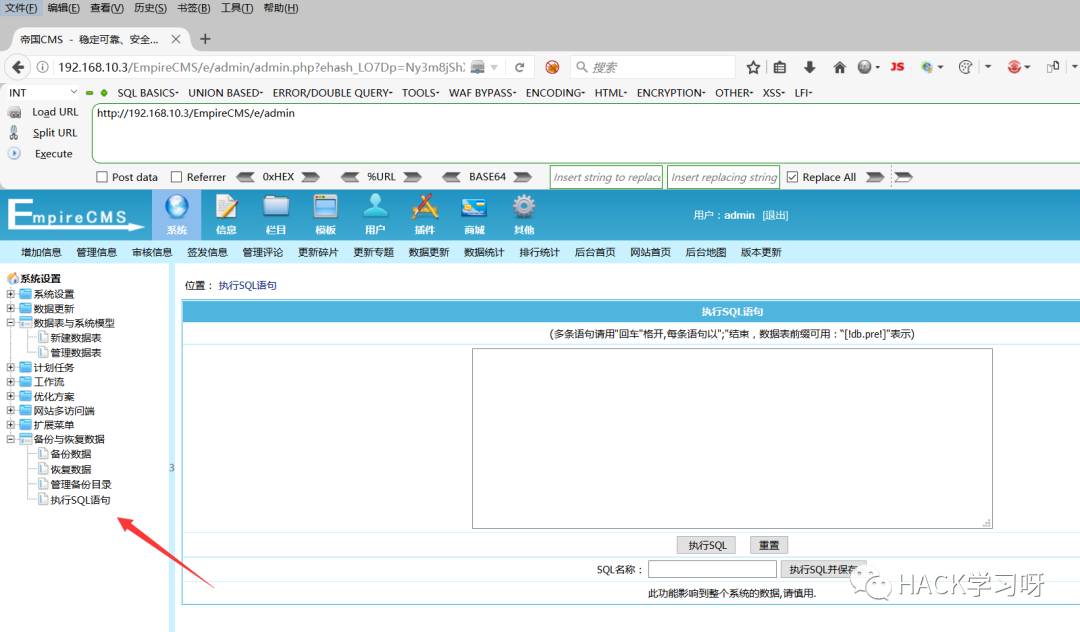
Task: Open the WAF BYPASS dropdown menu
Action: coord(482,93)
